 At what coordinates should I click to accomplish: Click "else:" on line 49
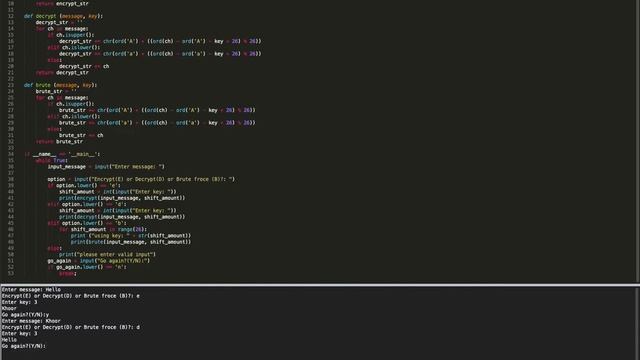(x=55, y=248)
